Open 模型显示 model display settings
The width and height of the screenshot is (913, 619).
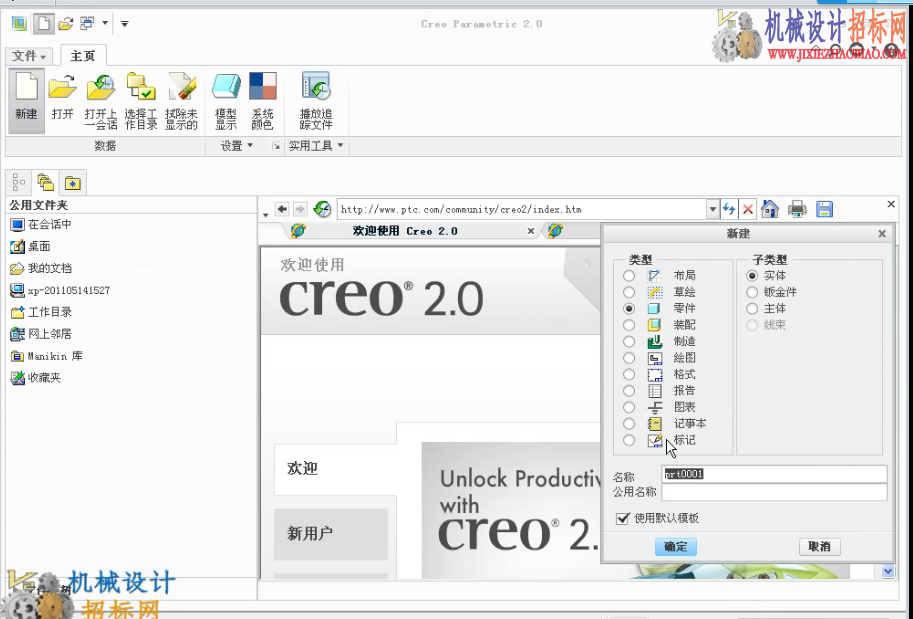coord(226,101)
